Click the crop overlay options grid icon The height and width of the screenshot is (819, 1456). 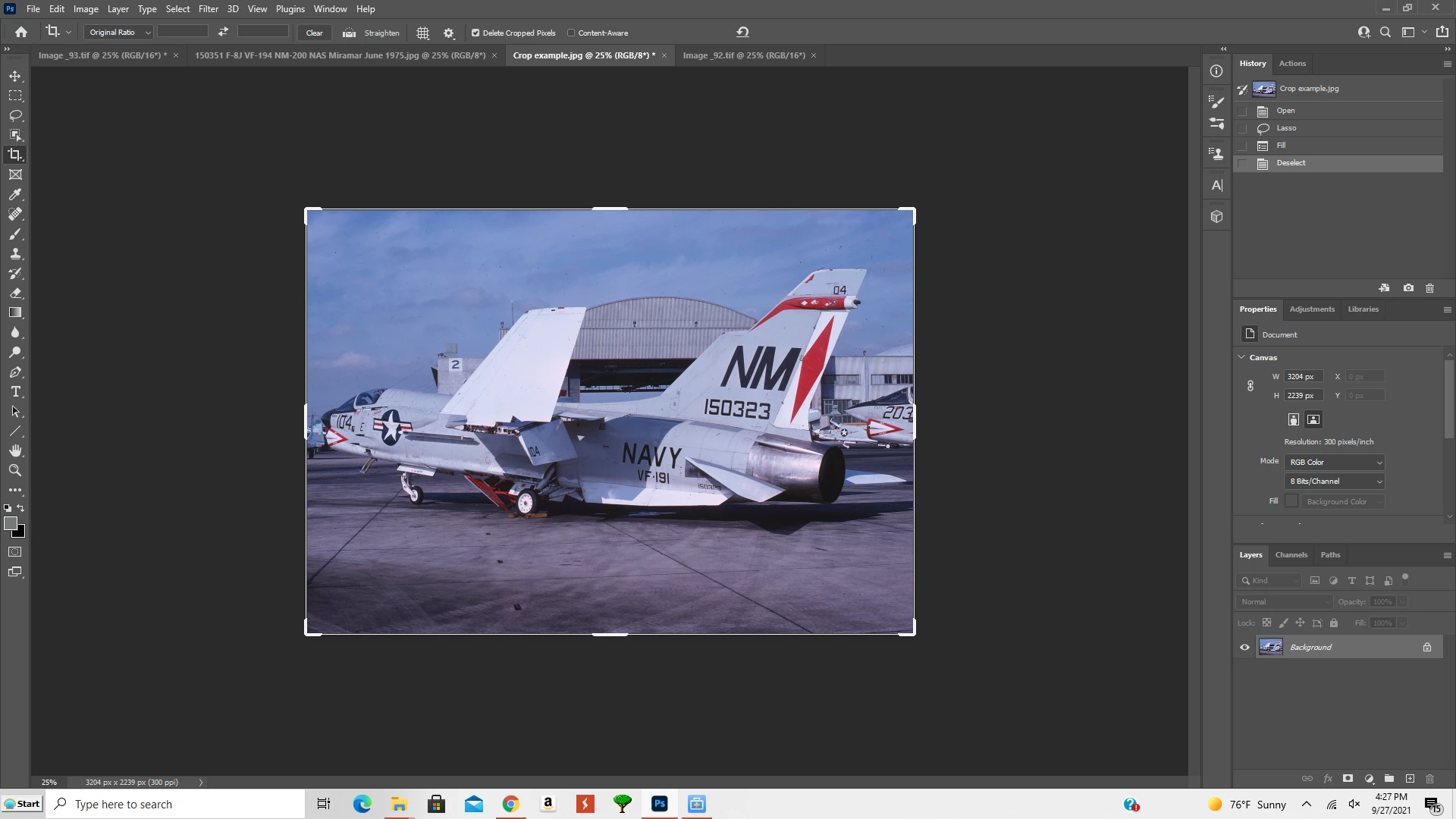pos(423,33)
